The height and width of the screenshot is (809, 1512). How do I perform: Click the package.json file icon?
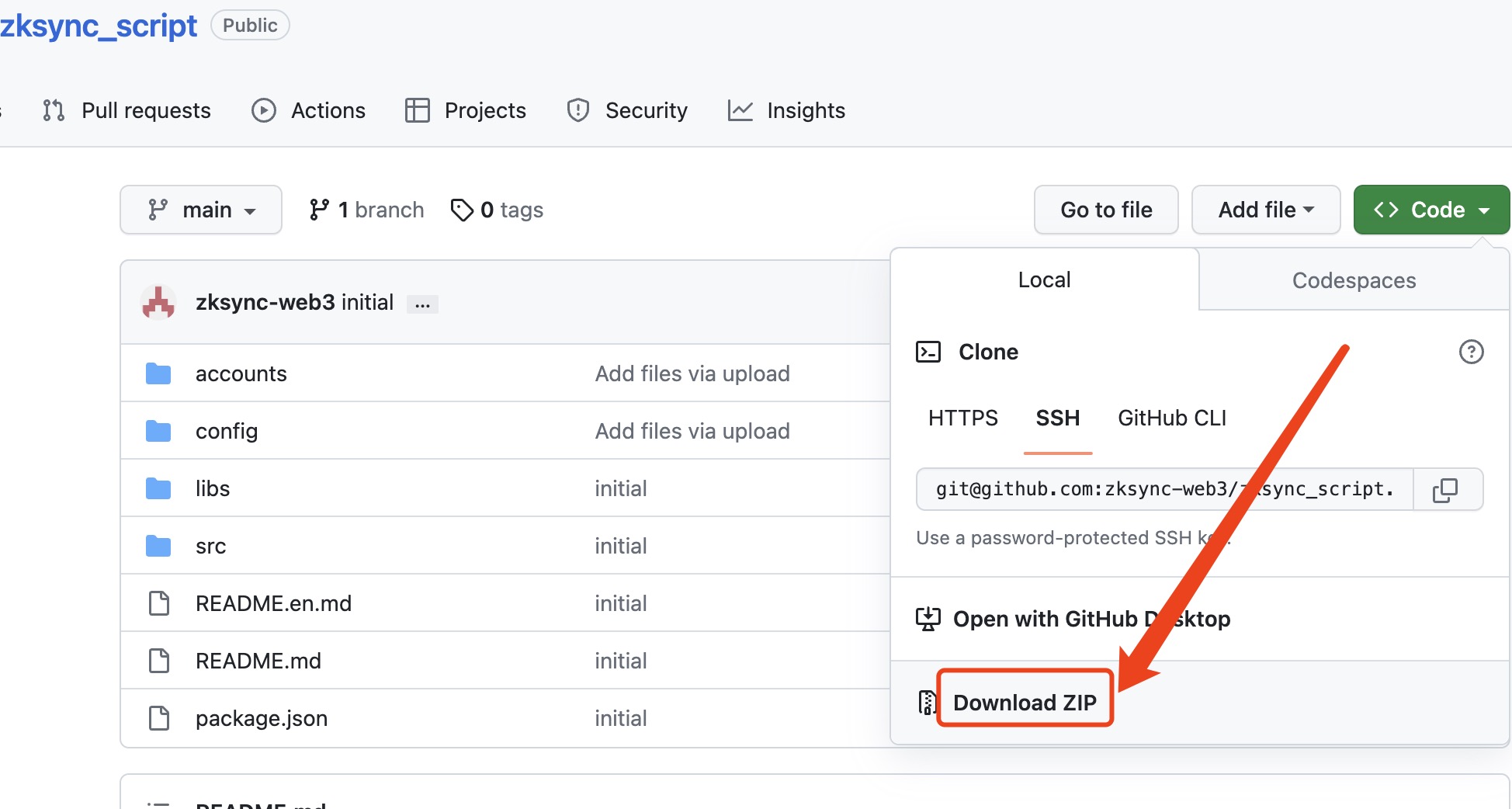tap(159, 718)
